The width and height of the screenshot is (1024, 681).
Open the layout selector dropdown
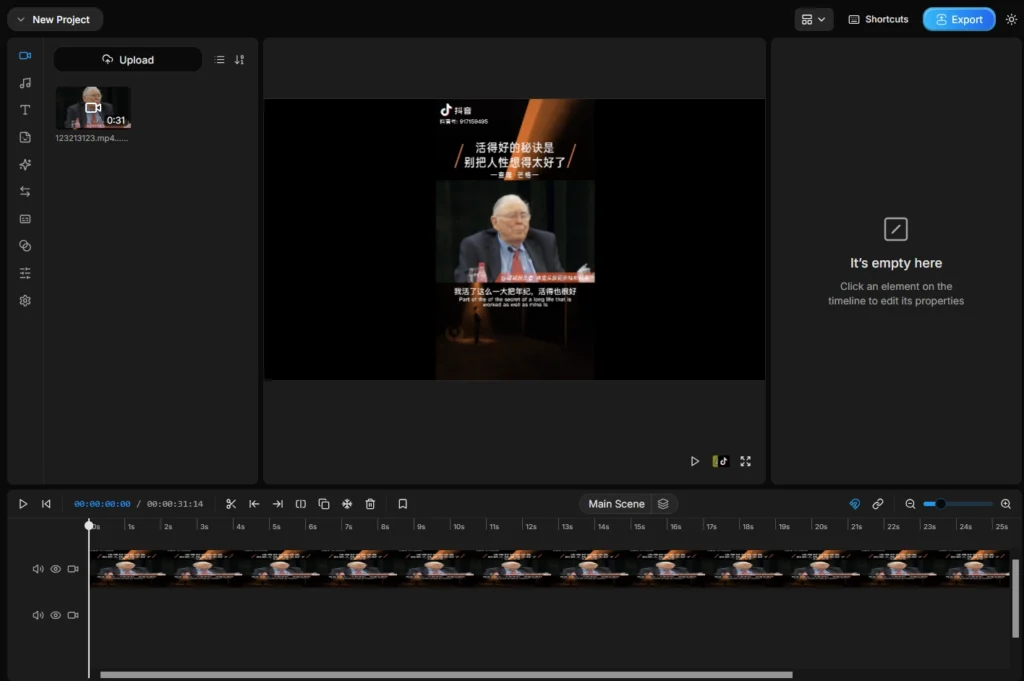813,19
